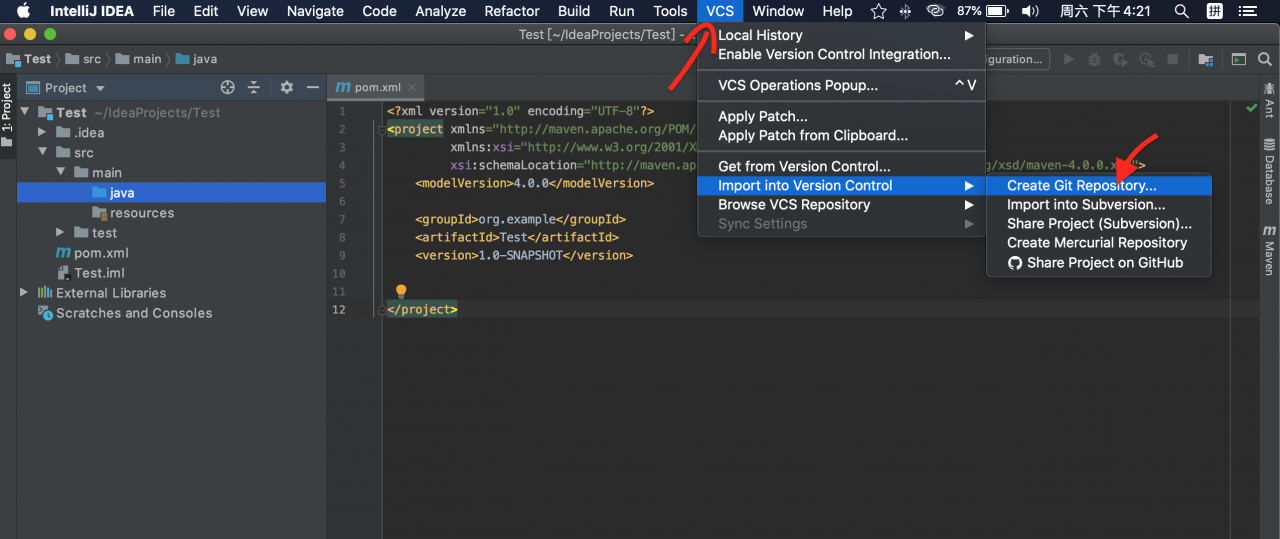Open Project panel gear settings icon
The height and width of the screenshot is (539, 1280).
287,87
